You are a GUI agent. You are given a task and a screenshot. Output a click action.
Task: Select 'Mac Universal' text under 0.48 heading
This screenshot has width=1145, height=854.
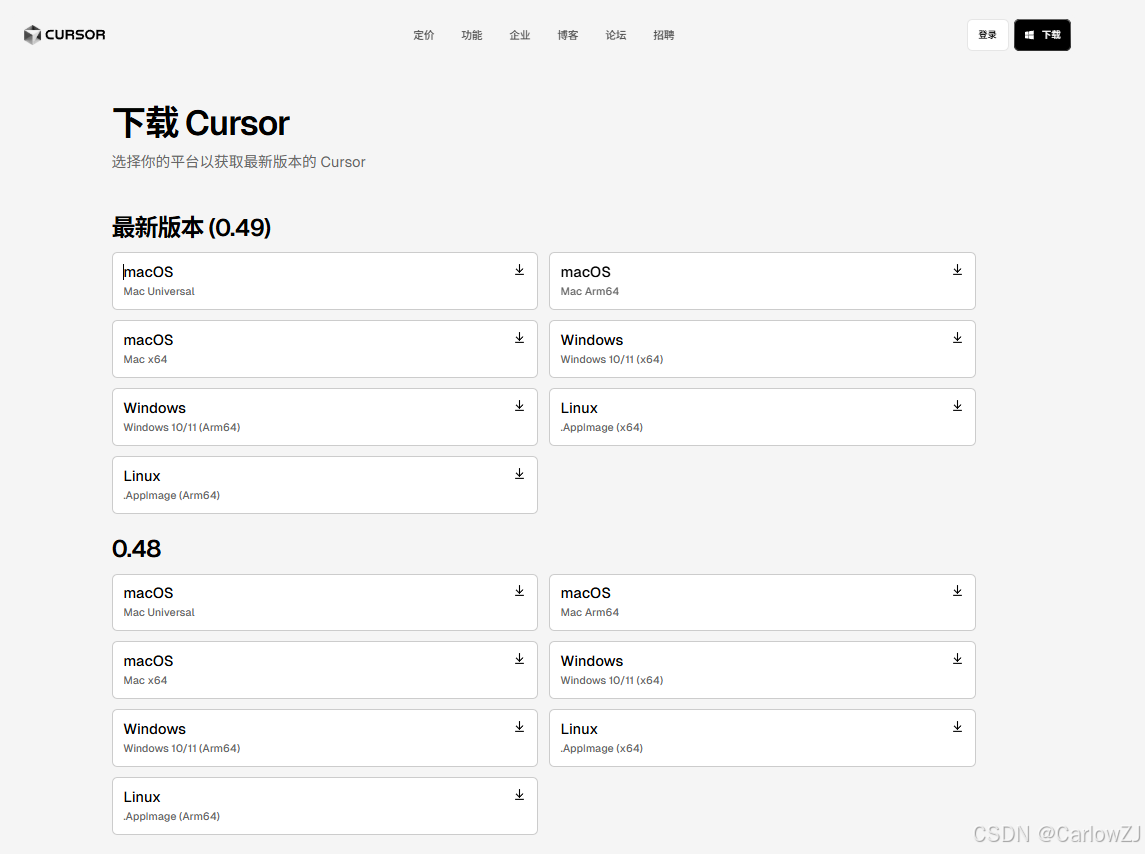pyautogui.click(x=159, y=612)
